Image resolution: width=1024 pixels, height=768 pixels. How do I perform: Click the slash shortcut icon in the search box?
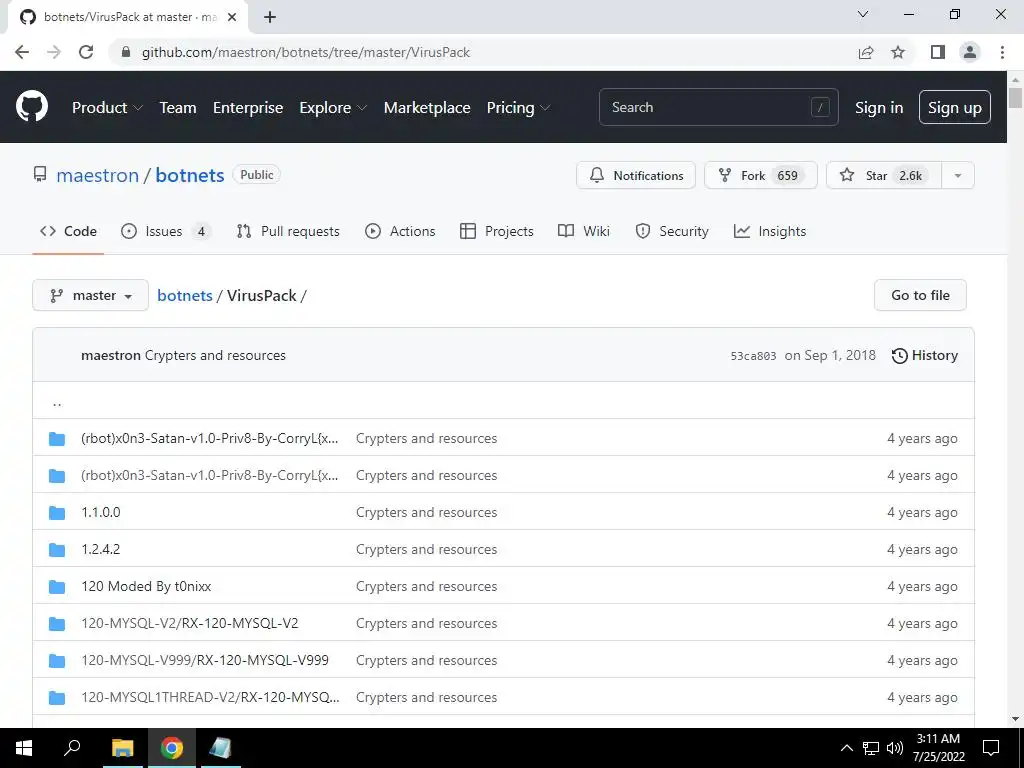[820, 107]
